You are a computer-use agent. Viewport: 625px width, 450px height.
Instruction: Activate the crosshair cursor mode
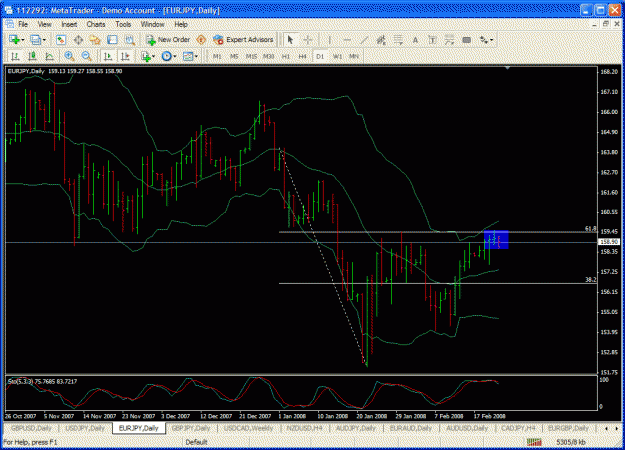(308, 40)
